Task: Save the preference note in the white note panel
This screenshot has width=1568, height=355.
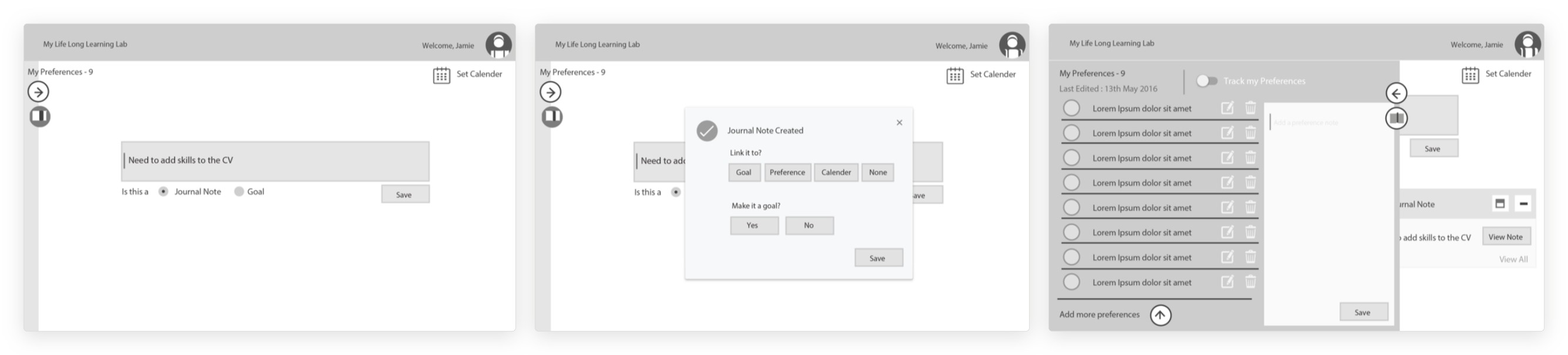Action: [1364, 312]
